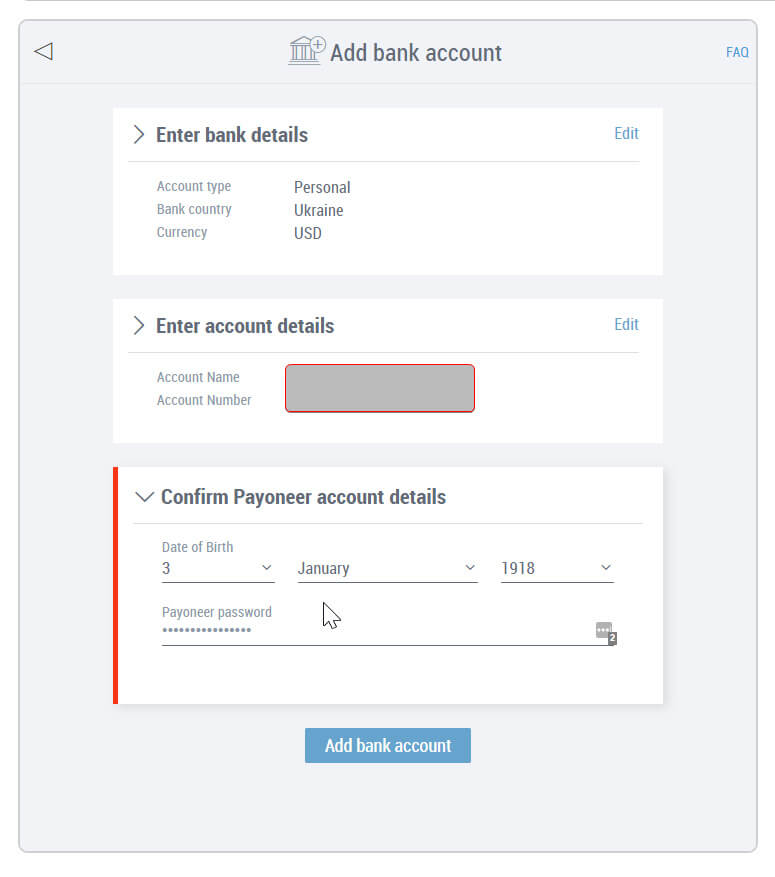
Task: Open the FAQ link
Action: 737,53
